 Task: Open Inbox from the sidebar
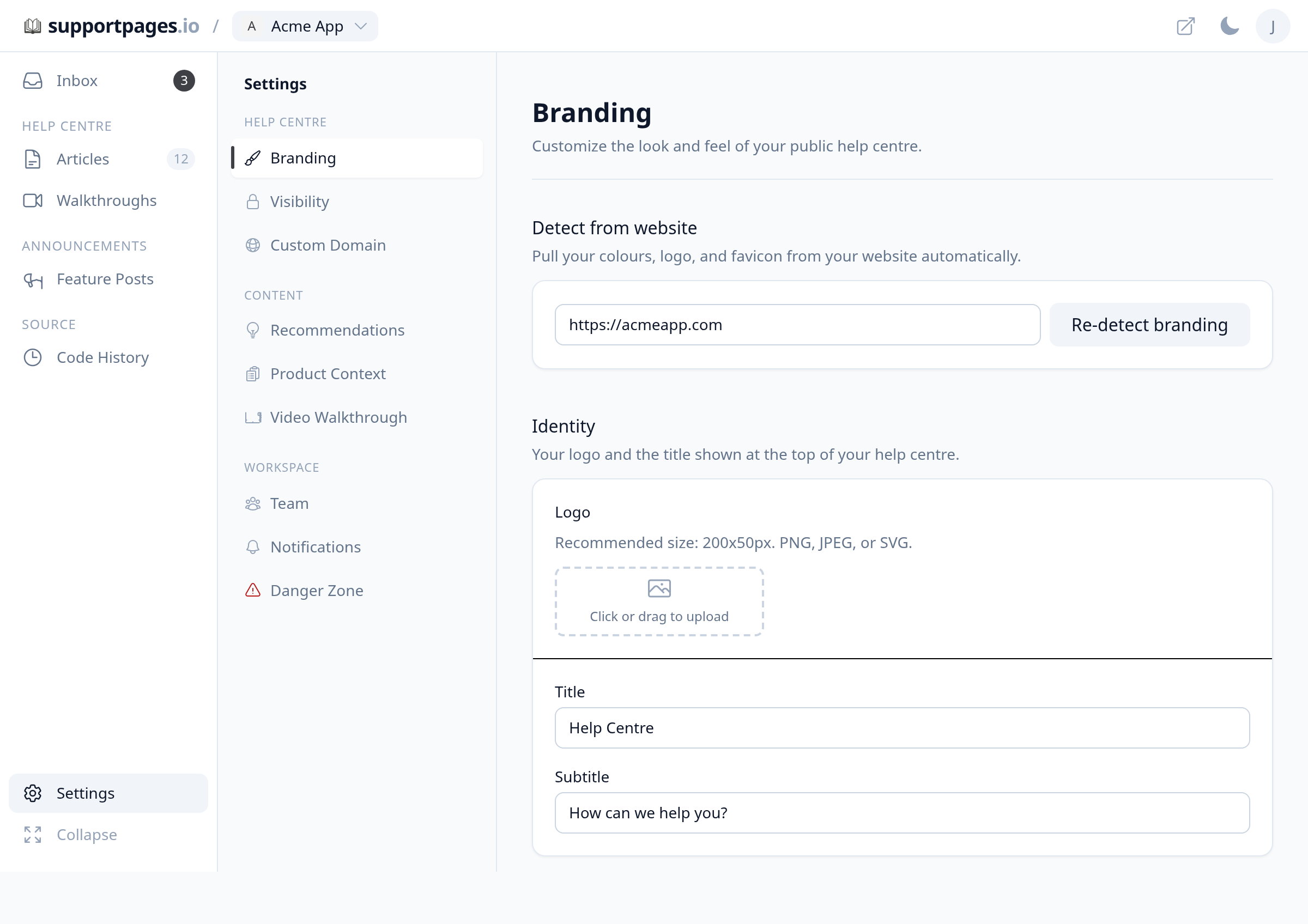pos(108,81)
